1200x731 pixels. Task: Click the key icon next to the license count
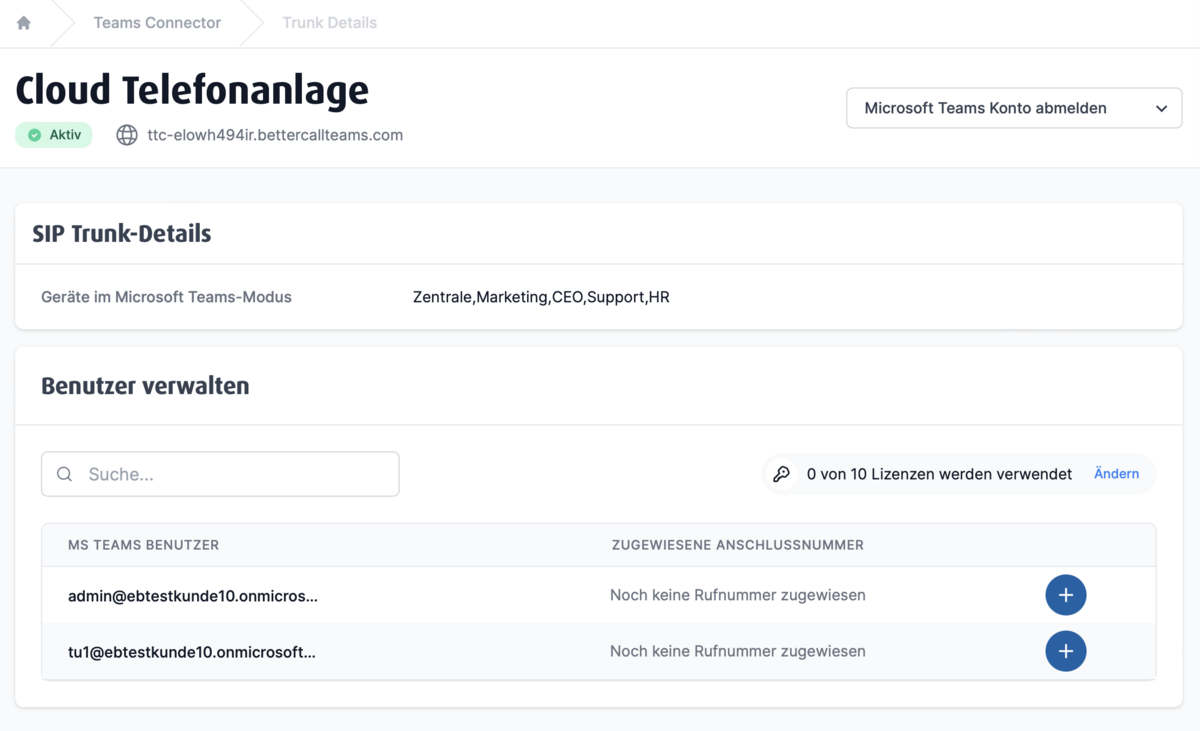coord(782,474)
